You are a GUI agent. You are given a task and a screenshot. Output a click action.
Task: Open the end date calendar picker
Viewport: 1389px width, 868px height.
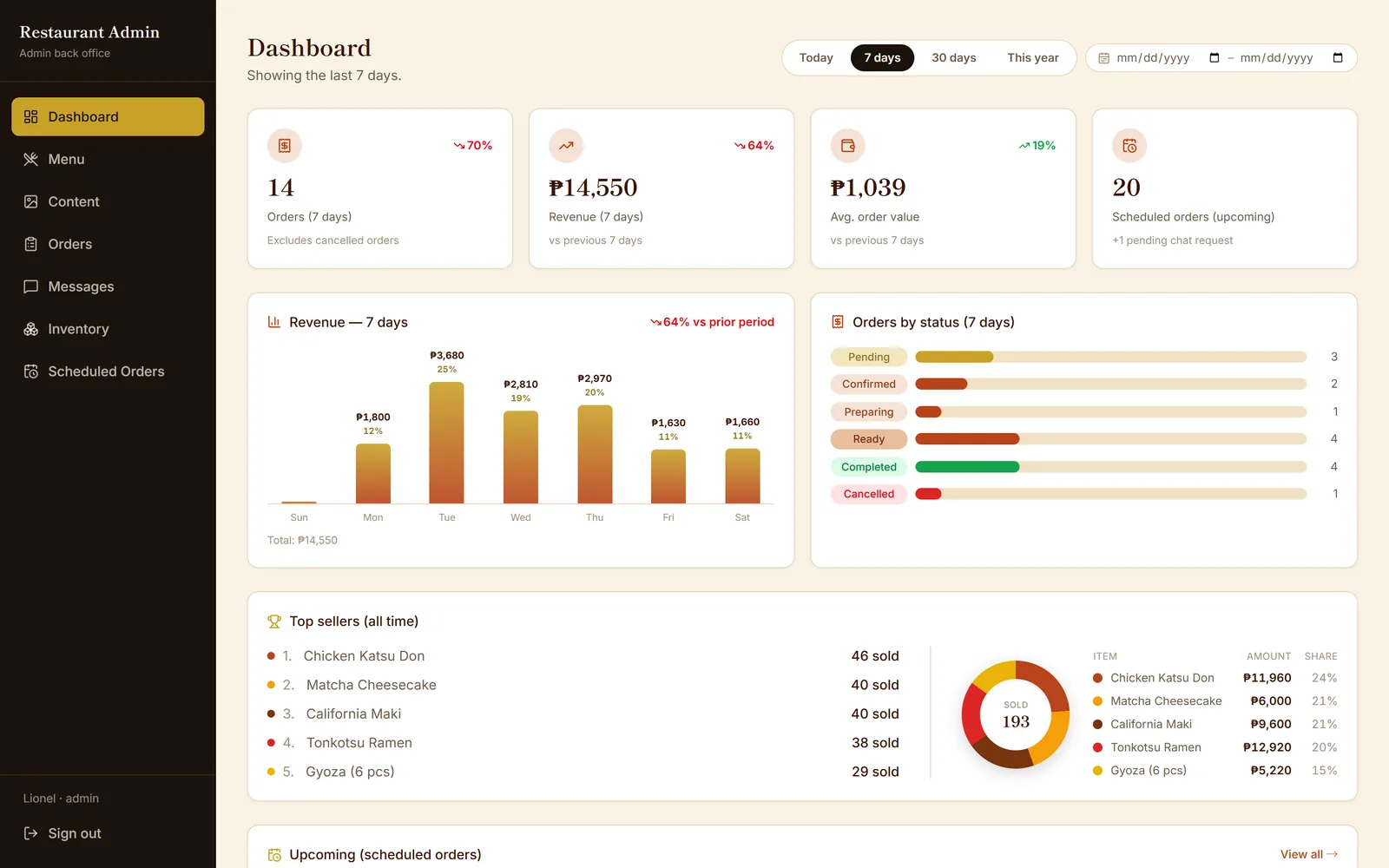point(1338,58)
